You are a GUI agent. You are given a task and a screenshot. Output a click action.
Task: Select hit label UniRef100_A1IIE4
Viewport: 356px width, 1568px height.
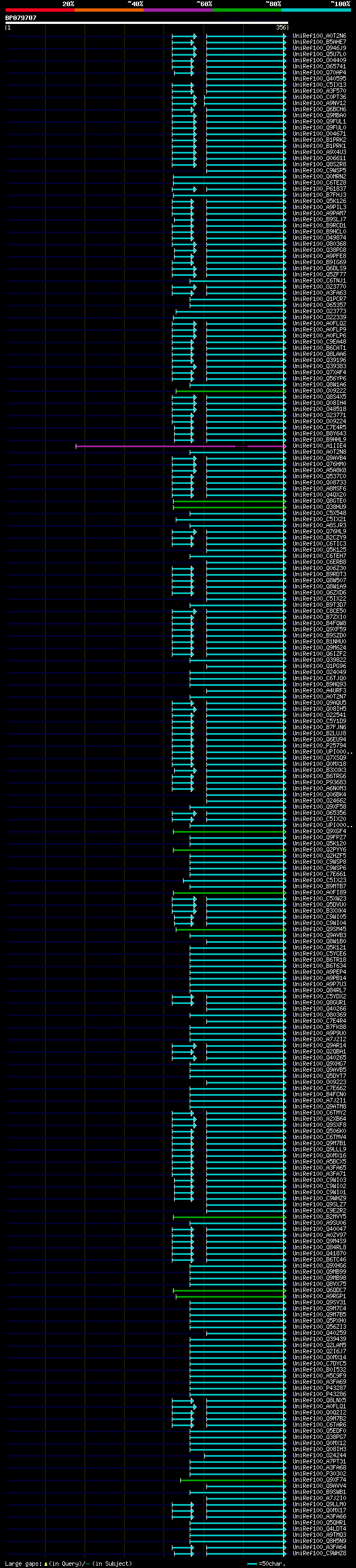319,446
